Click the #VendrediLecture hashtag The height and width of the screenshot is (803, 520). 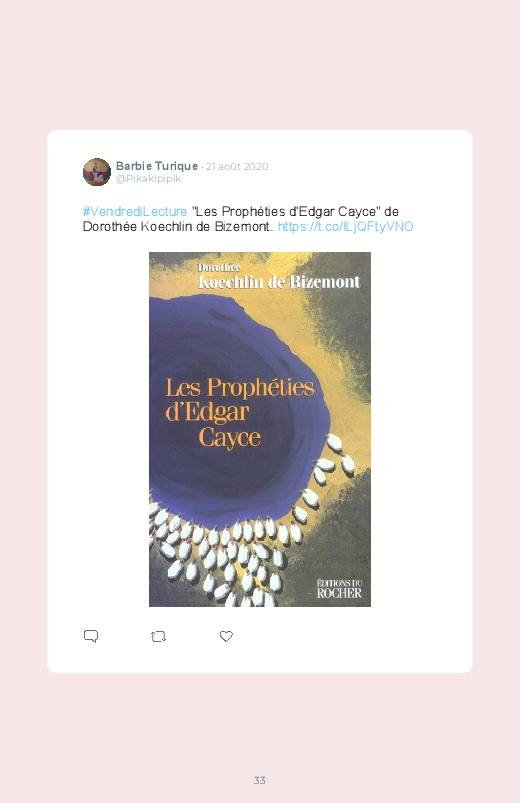click(x=135, y=212)
